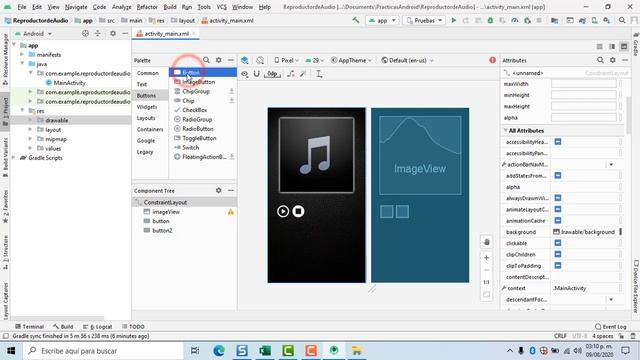The height and width of the screenshot is (360, 640).
Task: Select imageView in Component Tree
Action: (x=166, y=212)
